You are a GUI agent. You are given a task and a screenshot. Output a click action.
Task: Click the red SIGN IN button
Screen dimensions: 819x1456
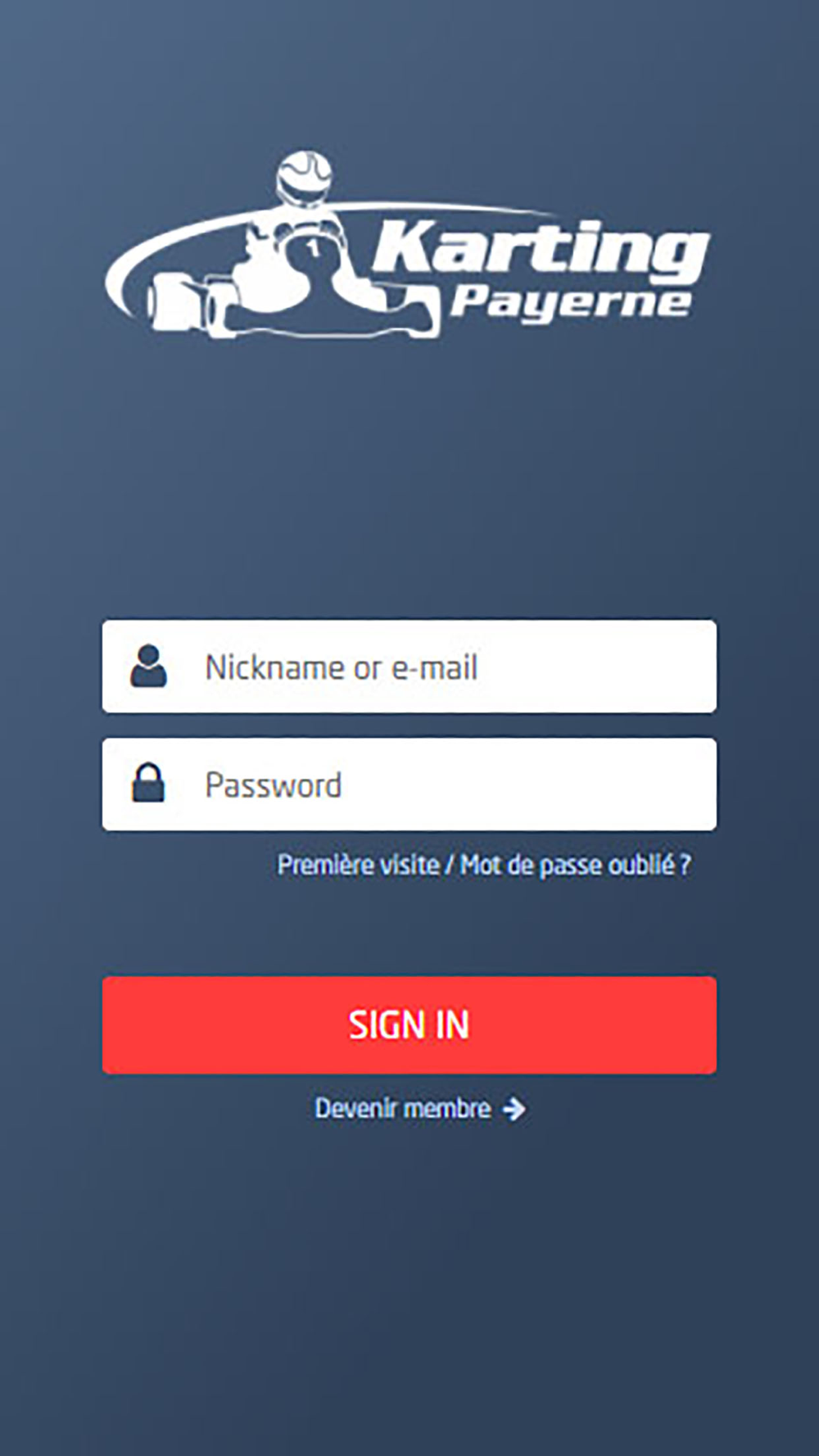pos(409,1024)
